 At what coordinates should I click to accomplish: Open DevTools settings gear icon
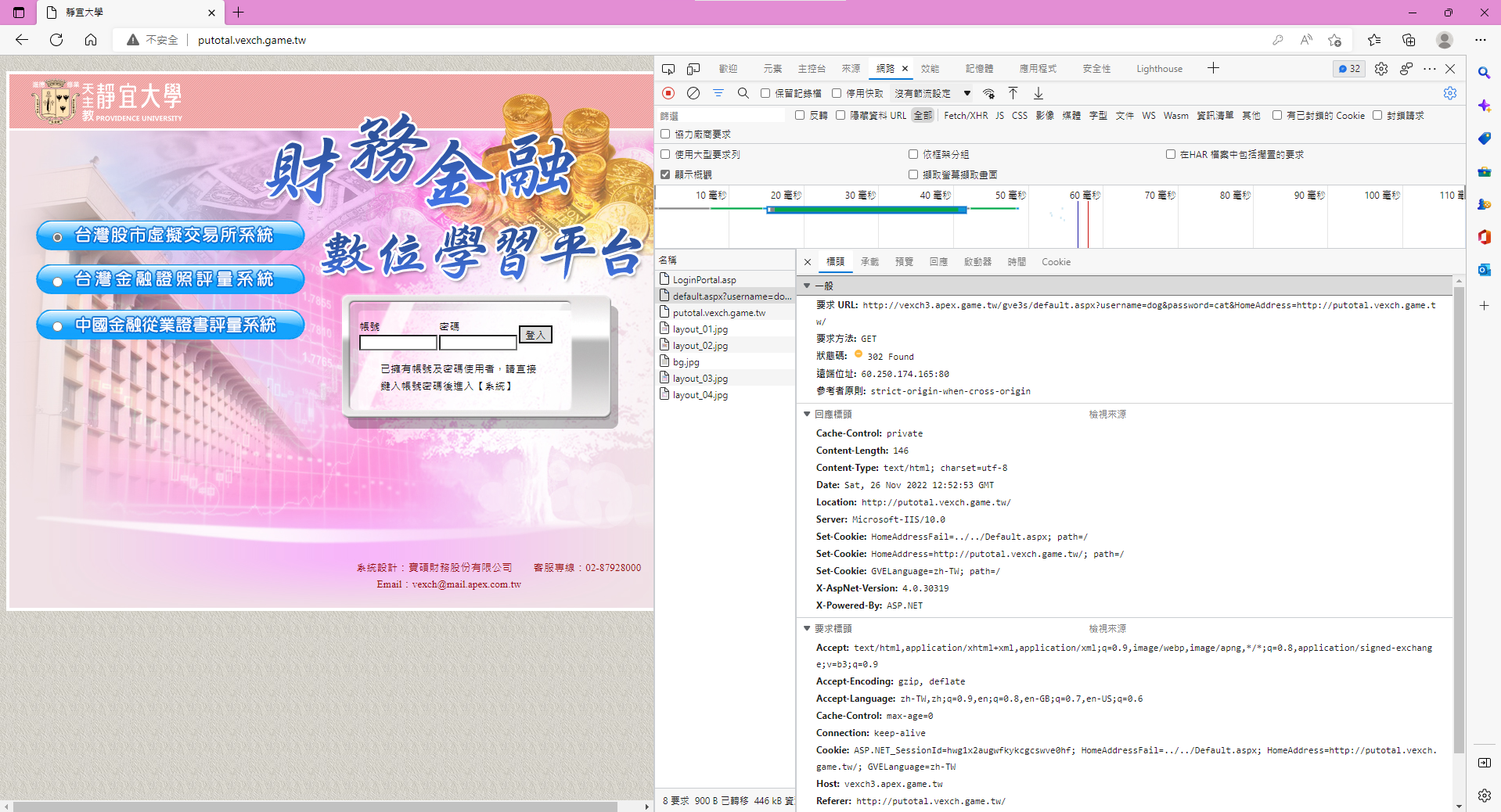[x=1381, y=69]
